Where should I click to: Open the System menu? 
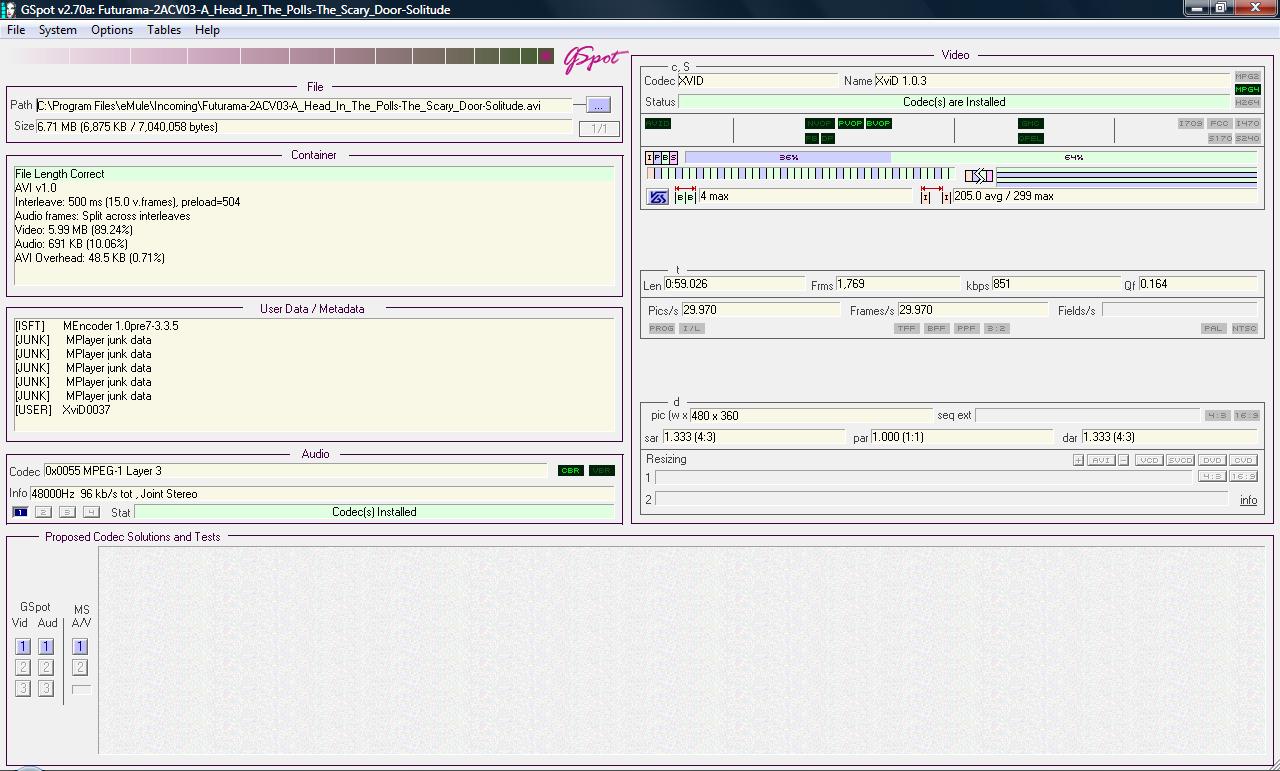coord(57,30)
